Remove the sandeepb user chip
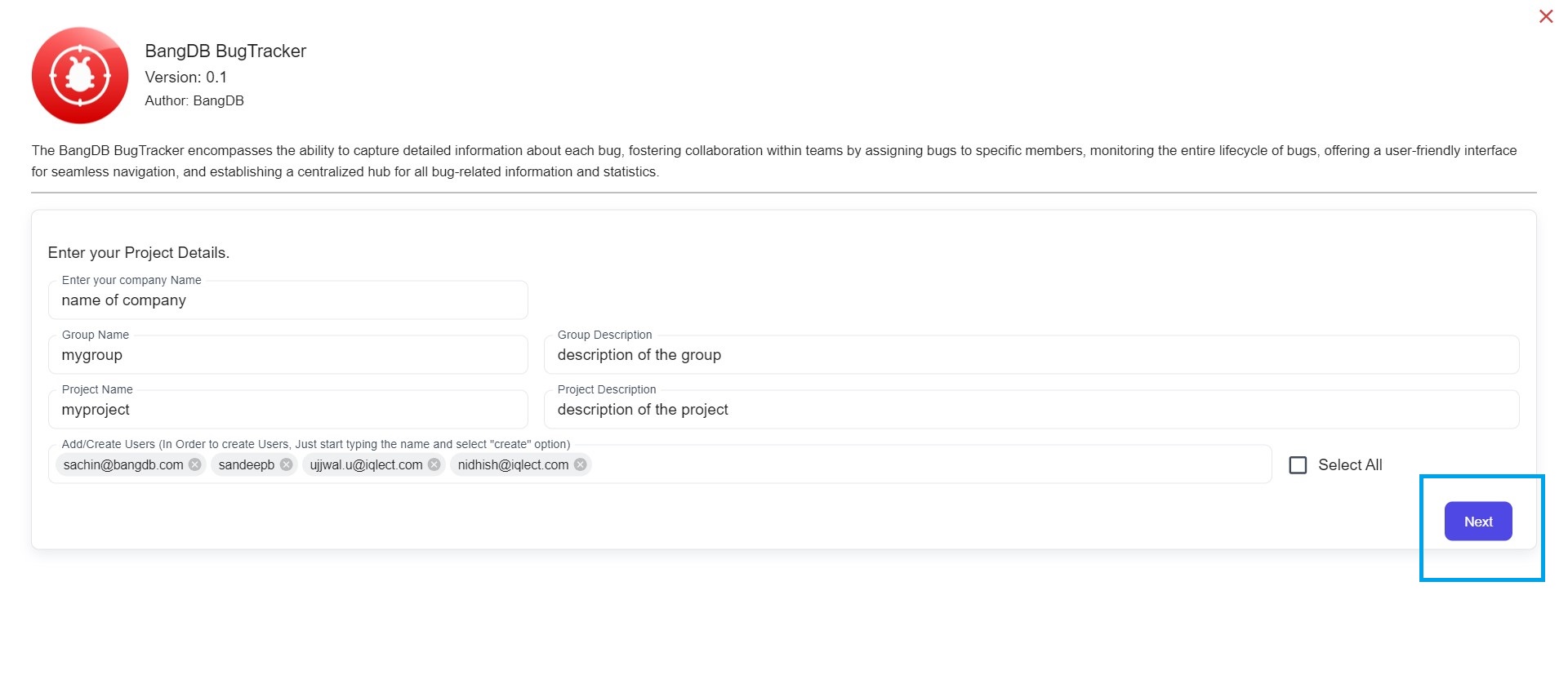Screen dimensions: 1568x684 [x=286, y=464]
